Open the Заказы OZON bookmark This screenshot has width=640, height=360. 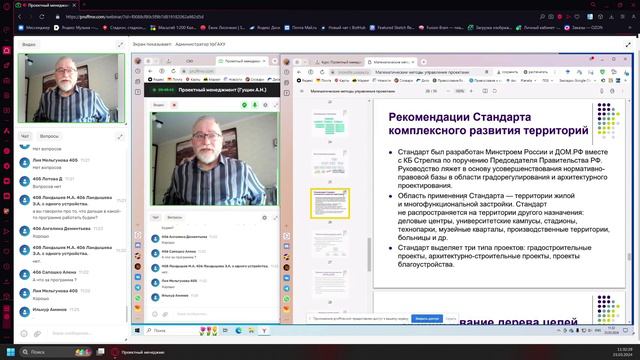pos(584,28)
